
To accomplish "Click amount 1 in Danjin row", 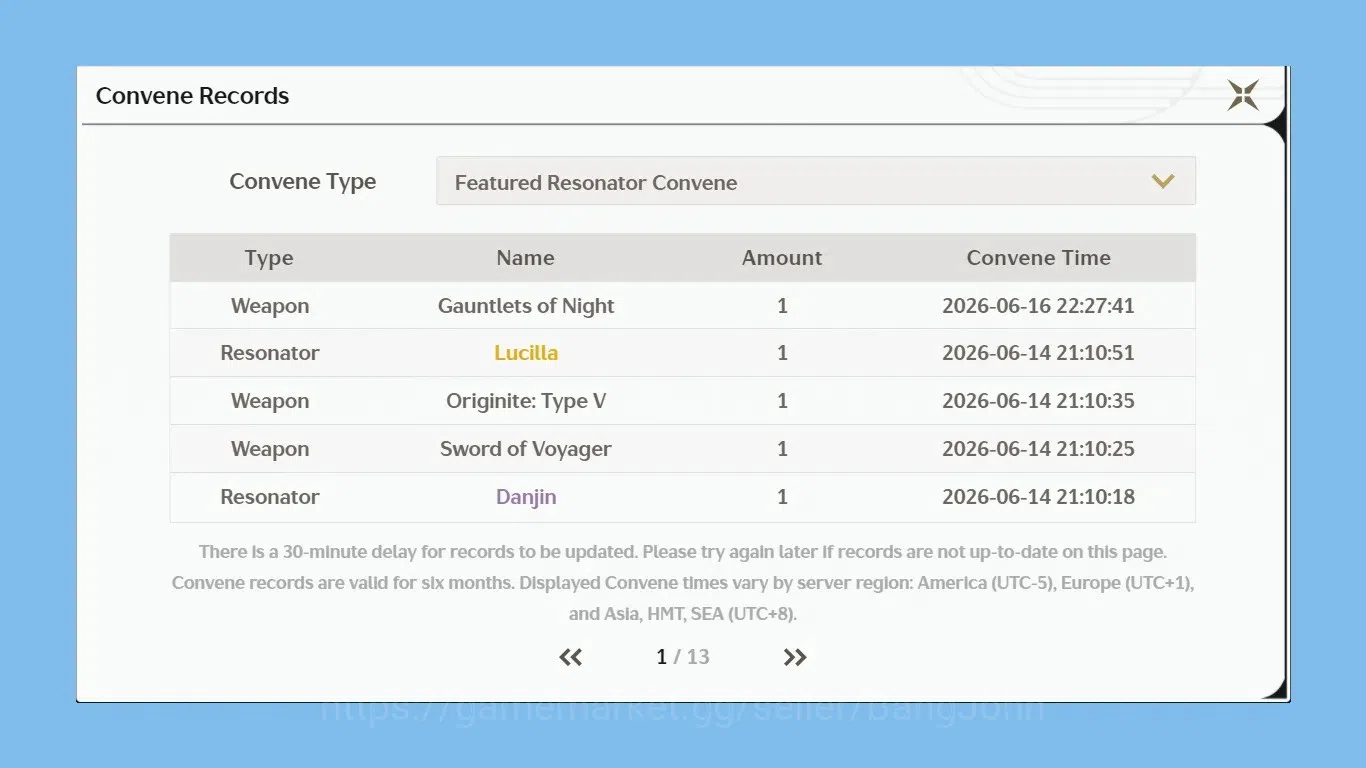I will click(782, 497).
